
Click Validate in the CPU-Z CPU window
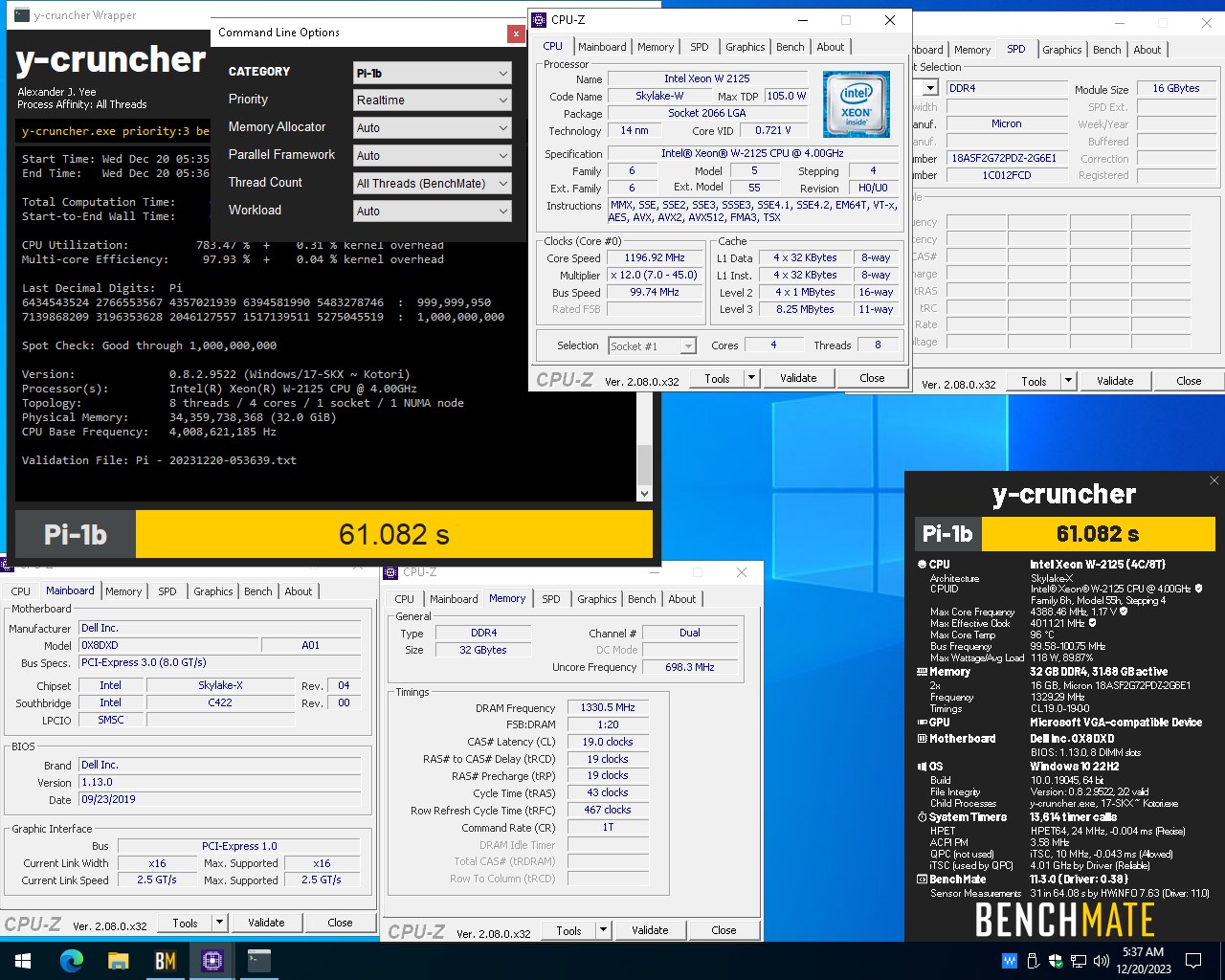(798, 378)
